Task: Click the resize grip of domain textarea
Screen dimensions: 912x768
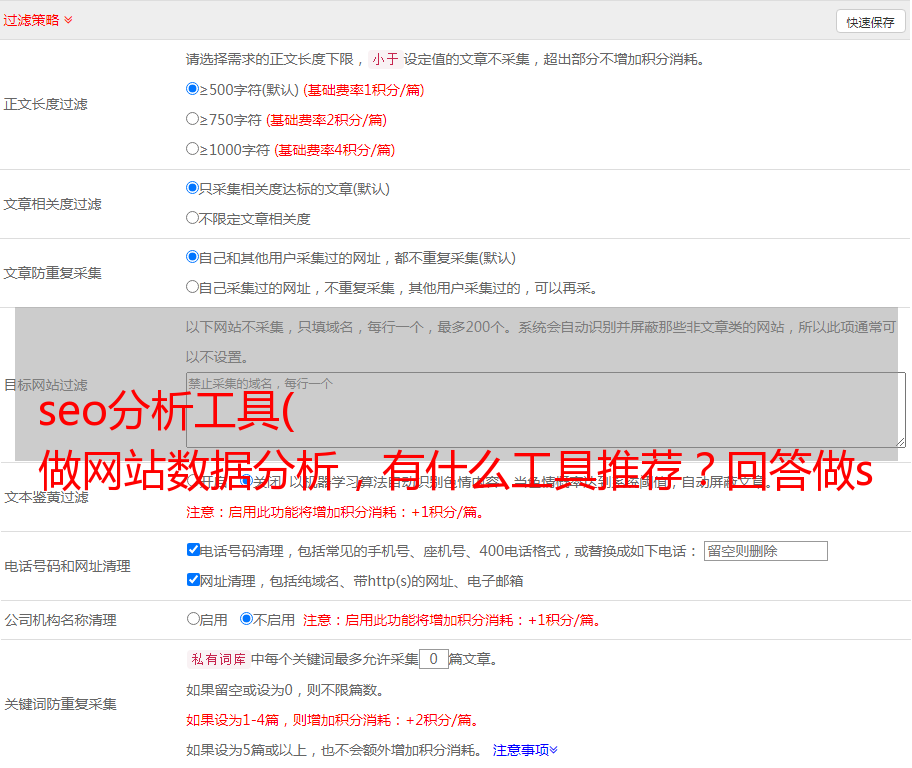Action: tap(900, 442)
